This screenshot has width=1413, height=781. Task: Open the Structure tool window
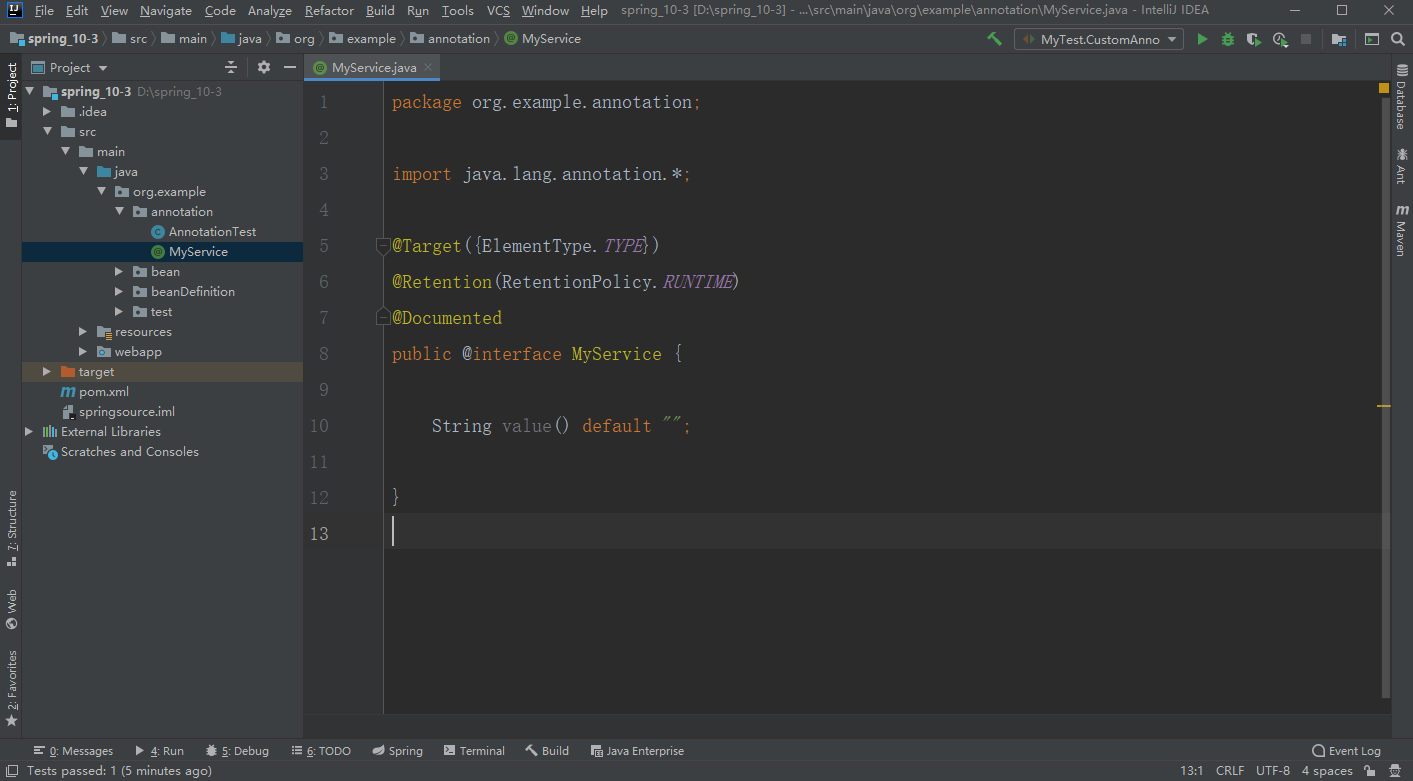coord(11,528)
